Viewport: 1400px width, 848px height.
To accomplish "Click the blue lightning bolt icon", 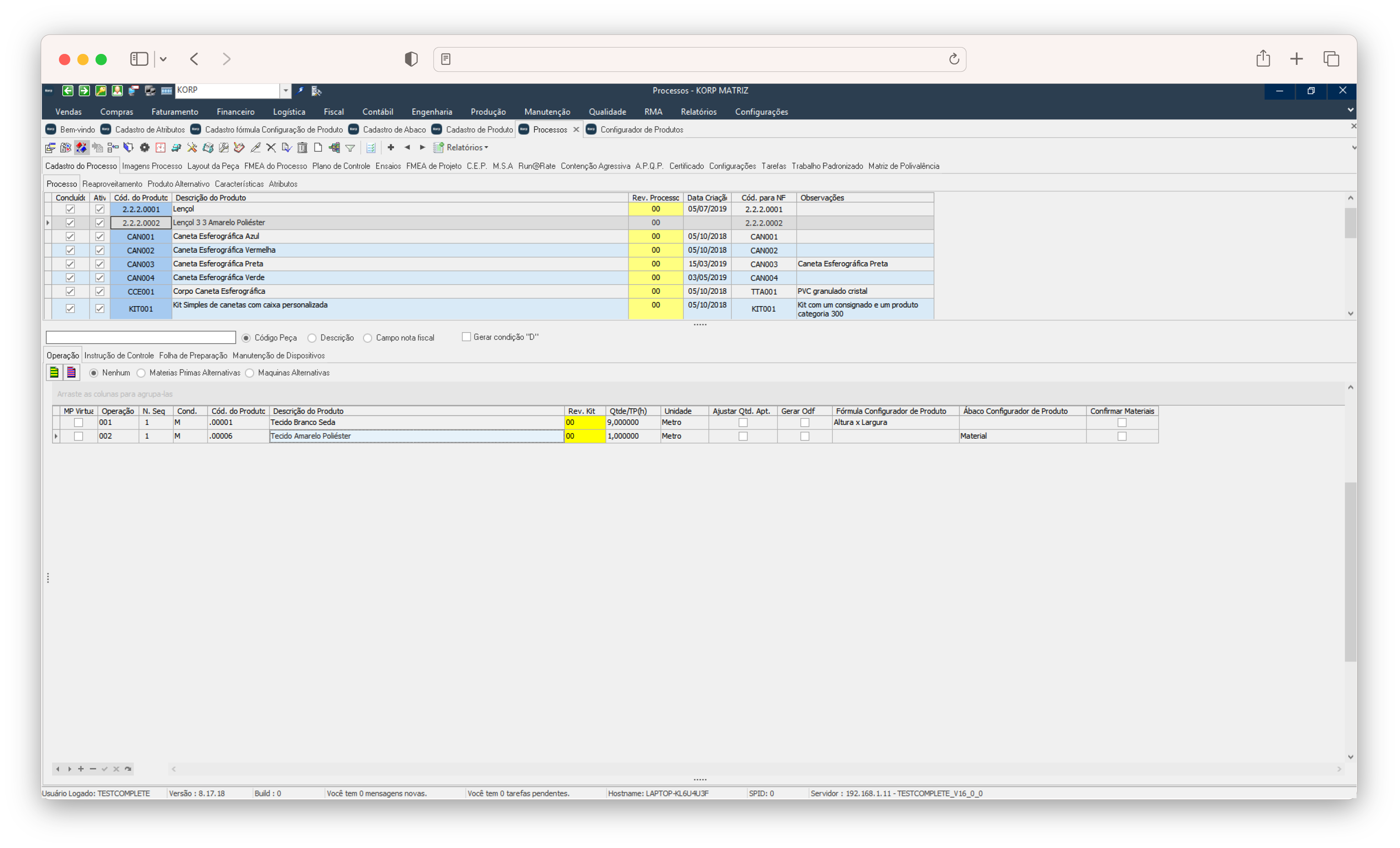I will coord(299,91).
